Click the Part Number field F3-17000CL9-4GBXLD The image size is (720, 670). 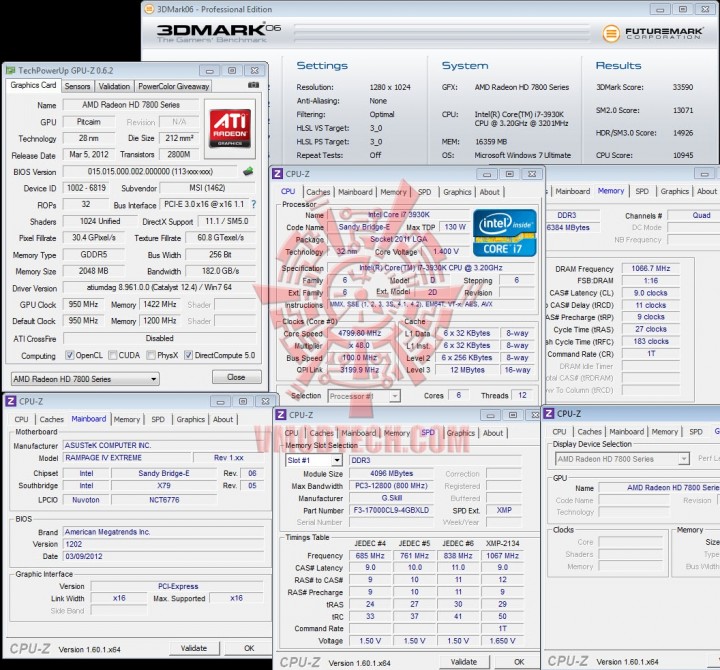point(391,510)
